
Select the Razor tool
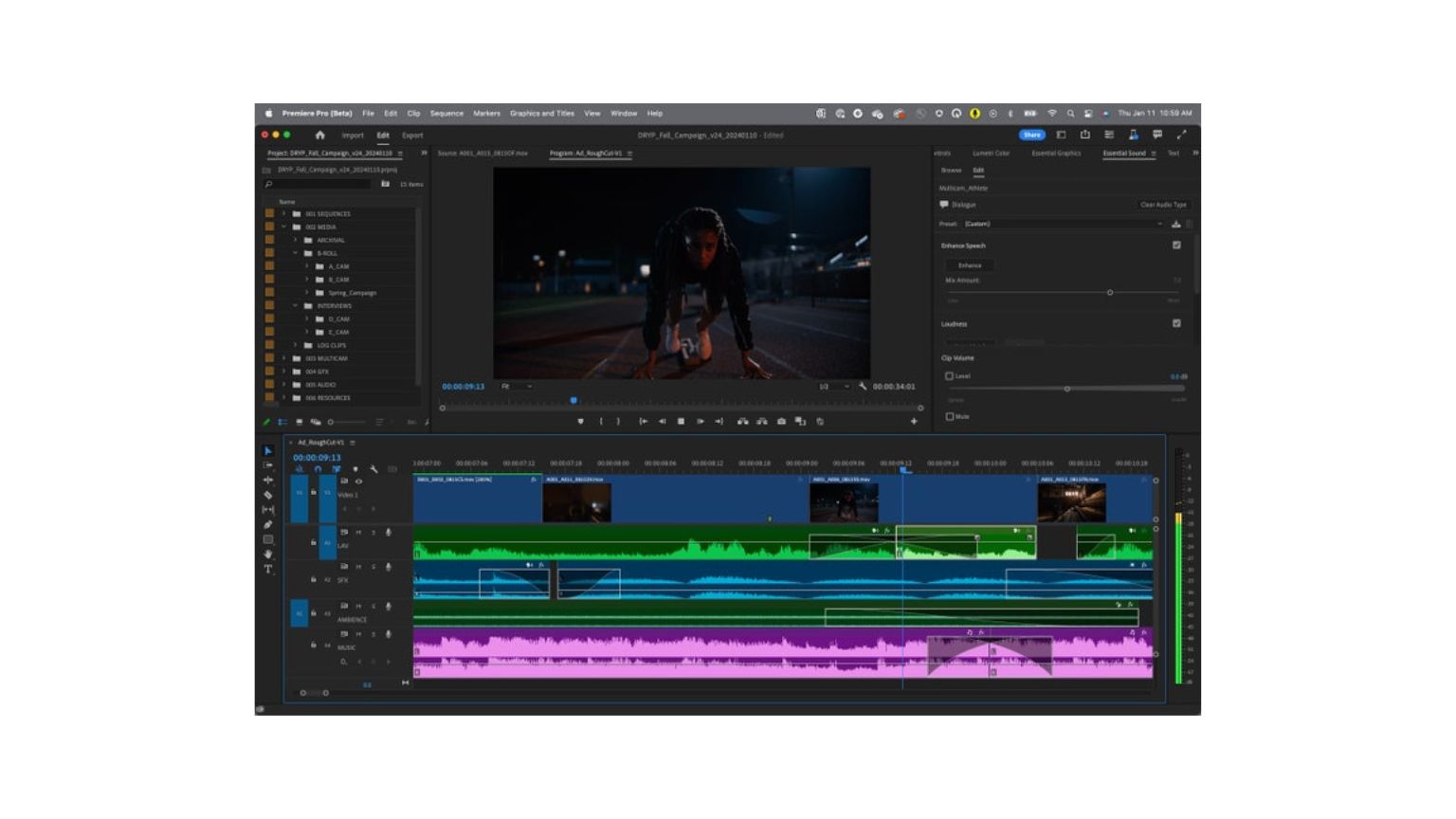(x=268, y=495)
